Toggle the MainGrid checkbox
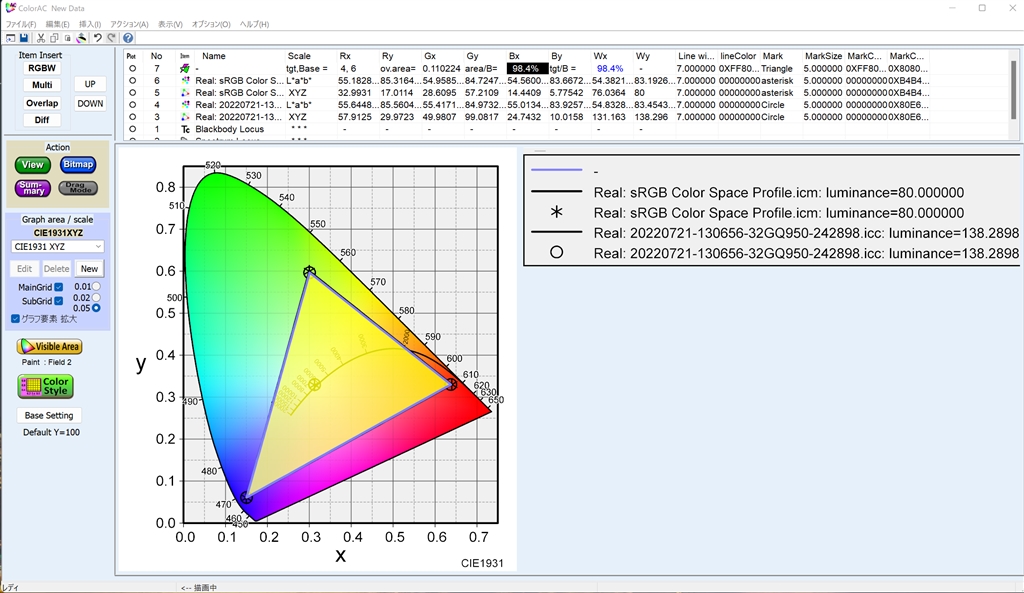Viewport: 1024px width, 593px height. pyautogui.click(x=59, y=287)
